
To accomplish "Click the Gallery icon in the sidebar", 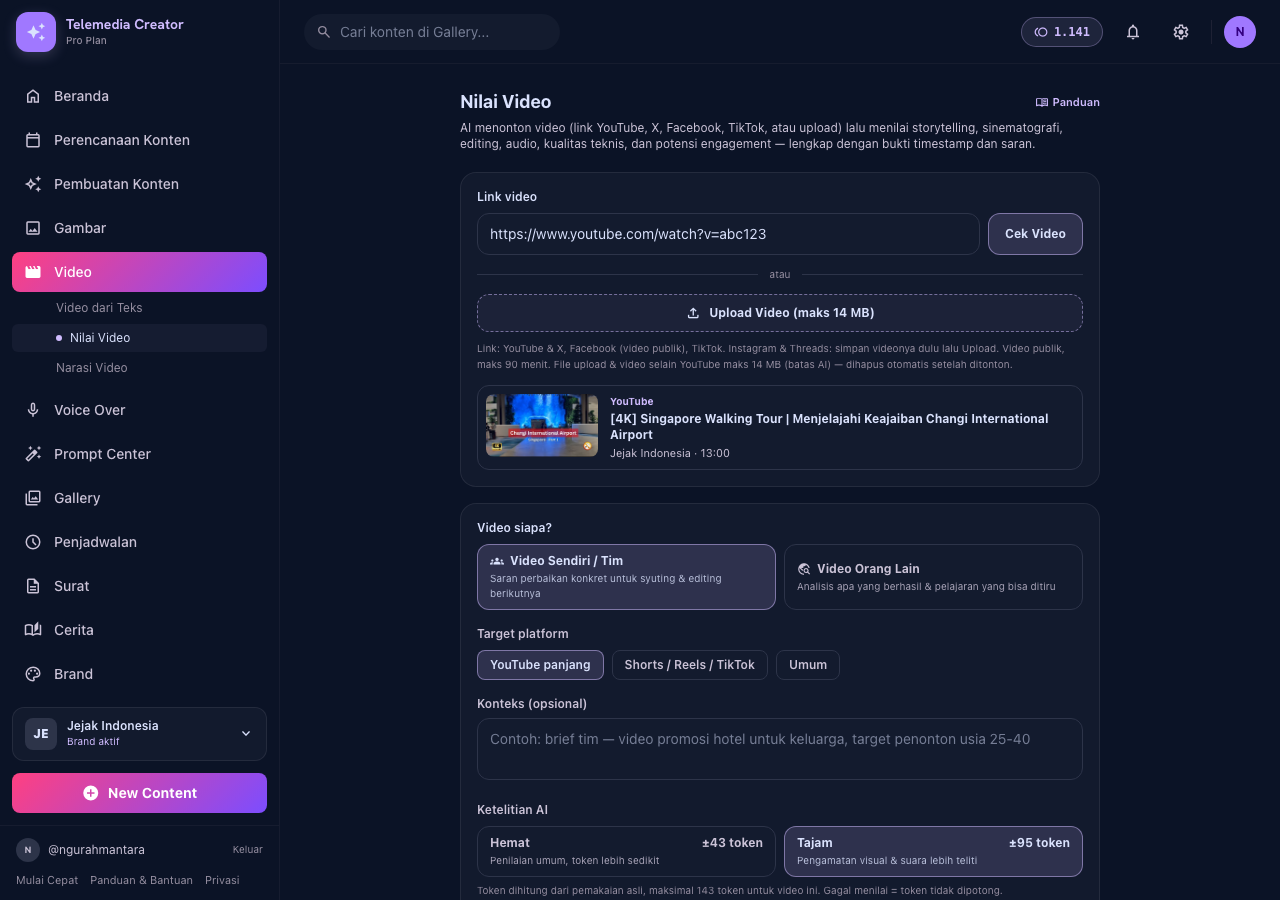I will pyautogui.click(x=33, y=498).
